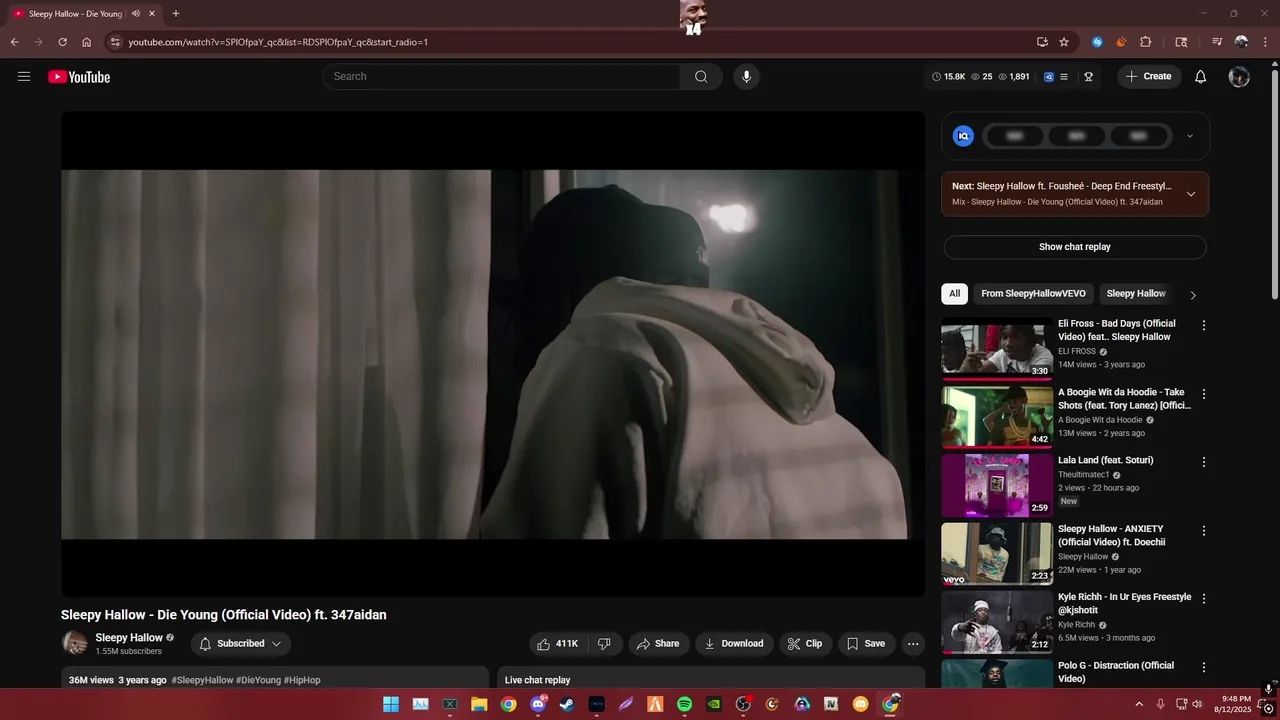Focus the YouTube search field
Screen dimensions: 1280x720
click(502, 77)
